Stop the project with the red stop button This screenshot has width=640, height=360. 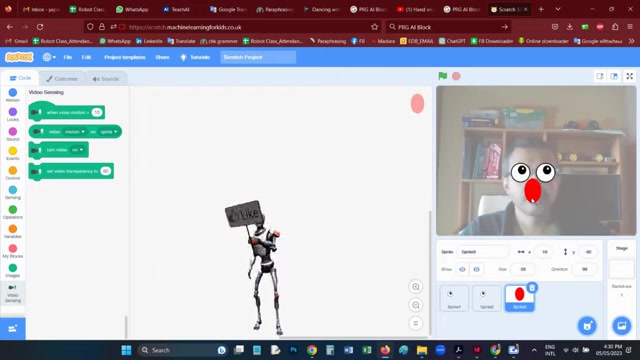tap(456, 76)
